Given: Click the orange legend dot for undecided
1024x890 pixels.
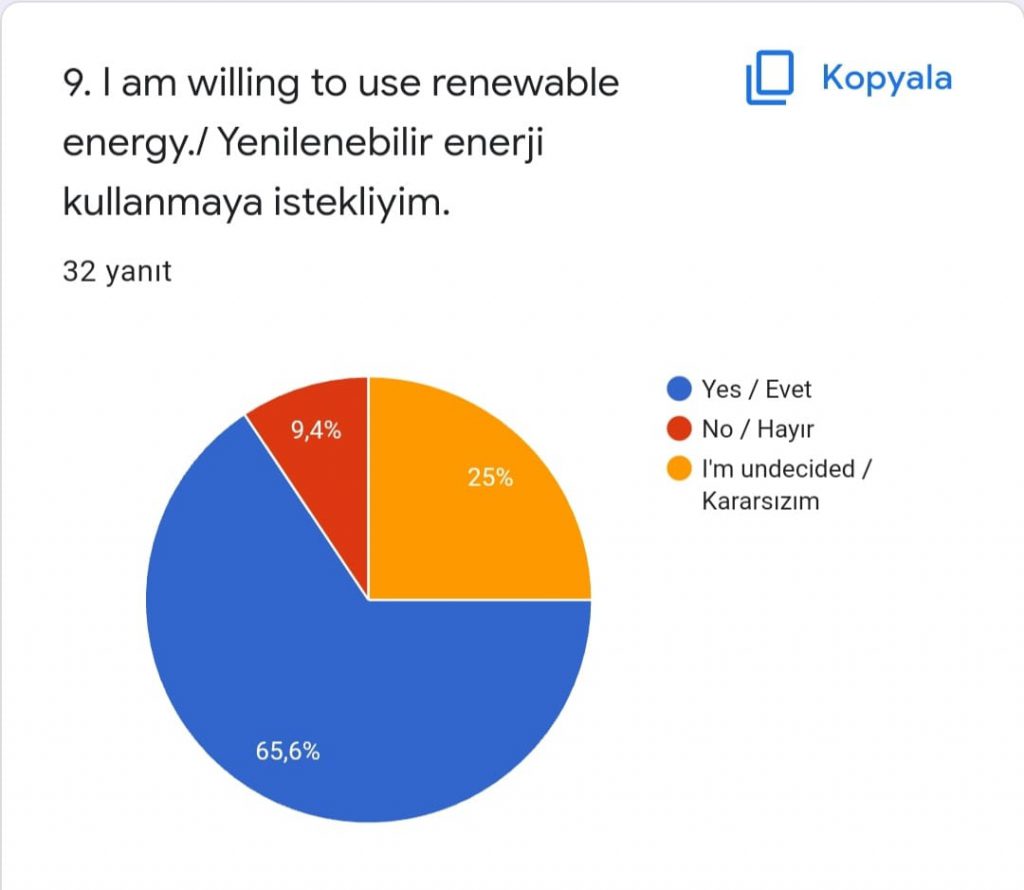Looking at the screenshot, I should pyautogui.click(x=680, y=469).
